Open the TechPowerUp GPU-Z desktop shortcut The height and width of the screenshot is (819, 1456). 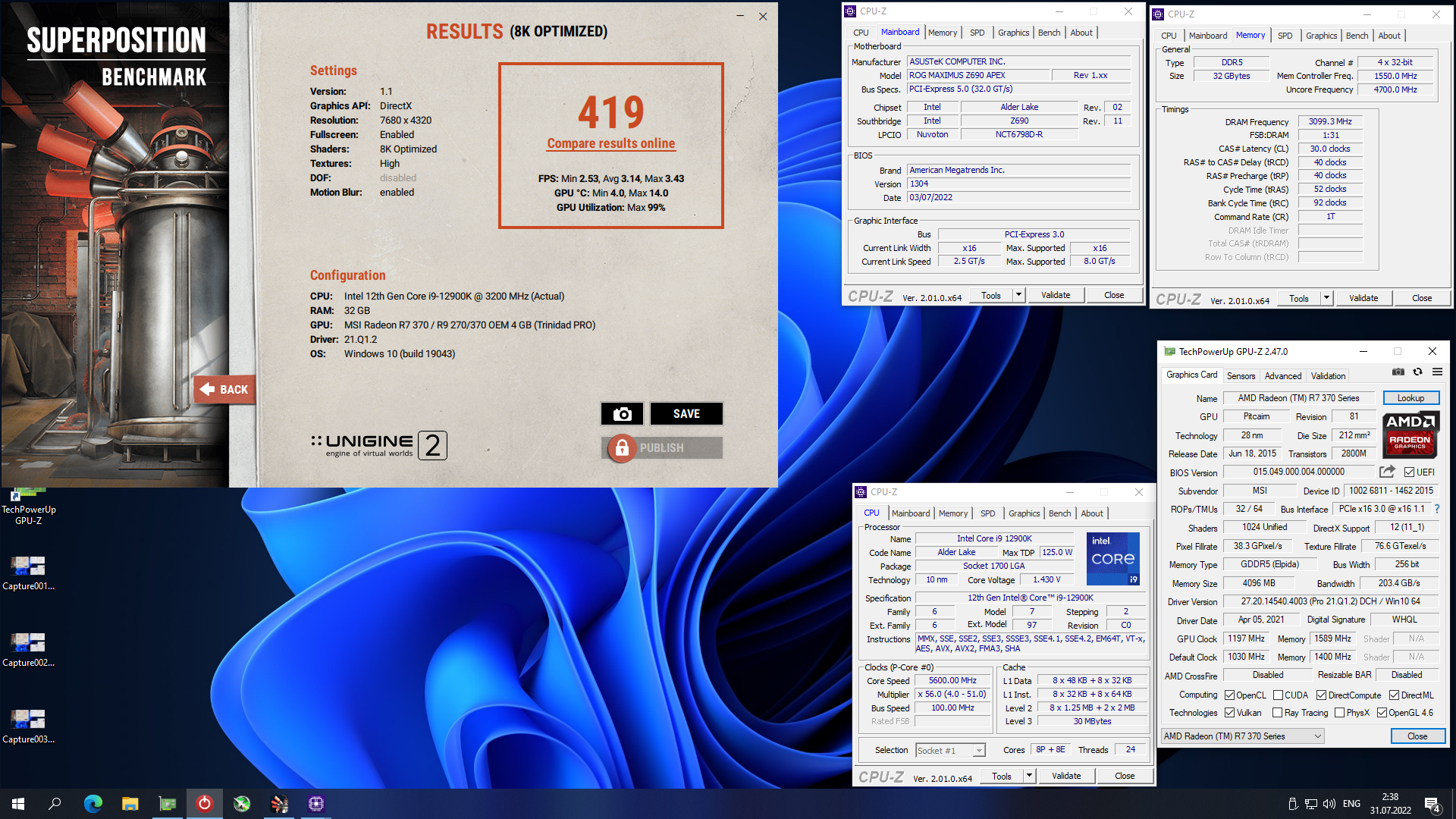[29, 507]
